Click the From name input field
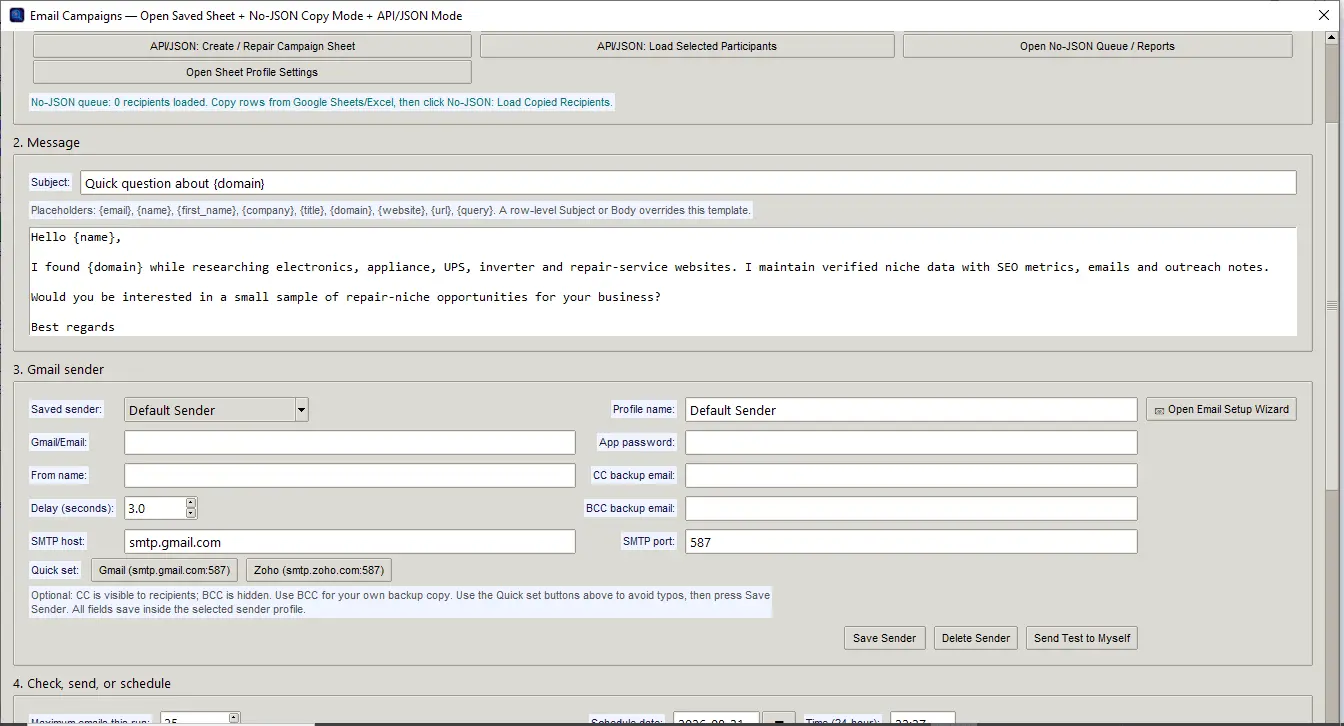The width and height of the screenshot is (1344, 726). tap(350, 476)
